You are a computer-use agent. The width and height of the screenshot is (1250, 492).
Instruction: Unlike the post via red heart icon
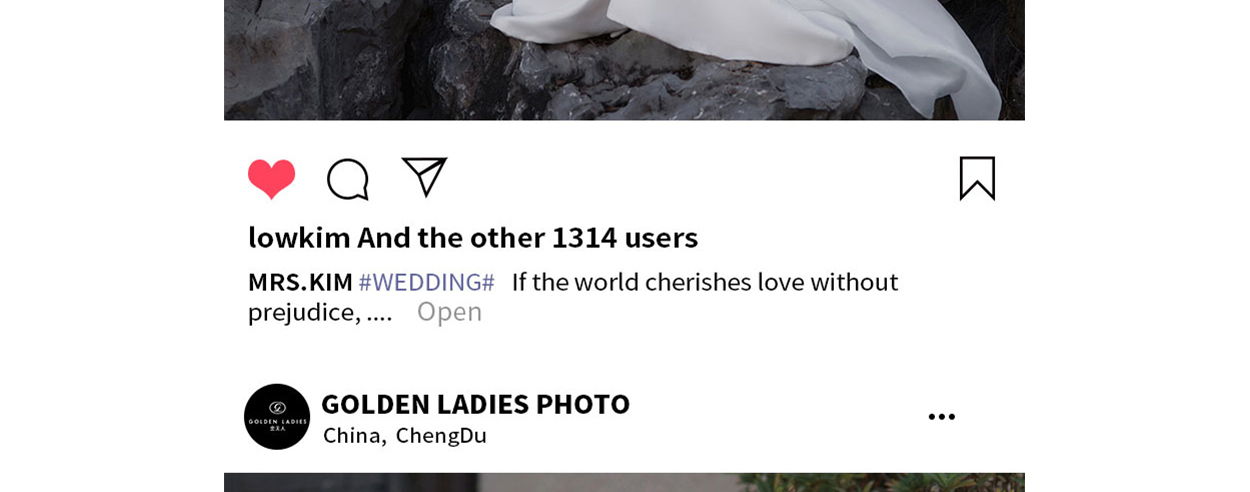272,179
